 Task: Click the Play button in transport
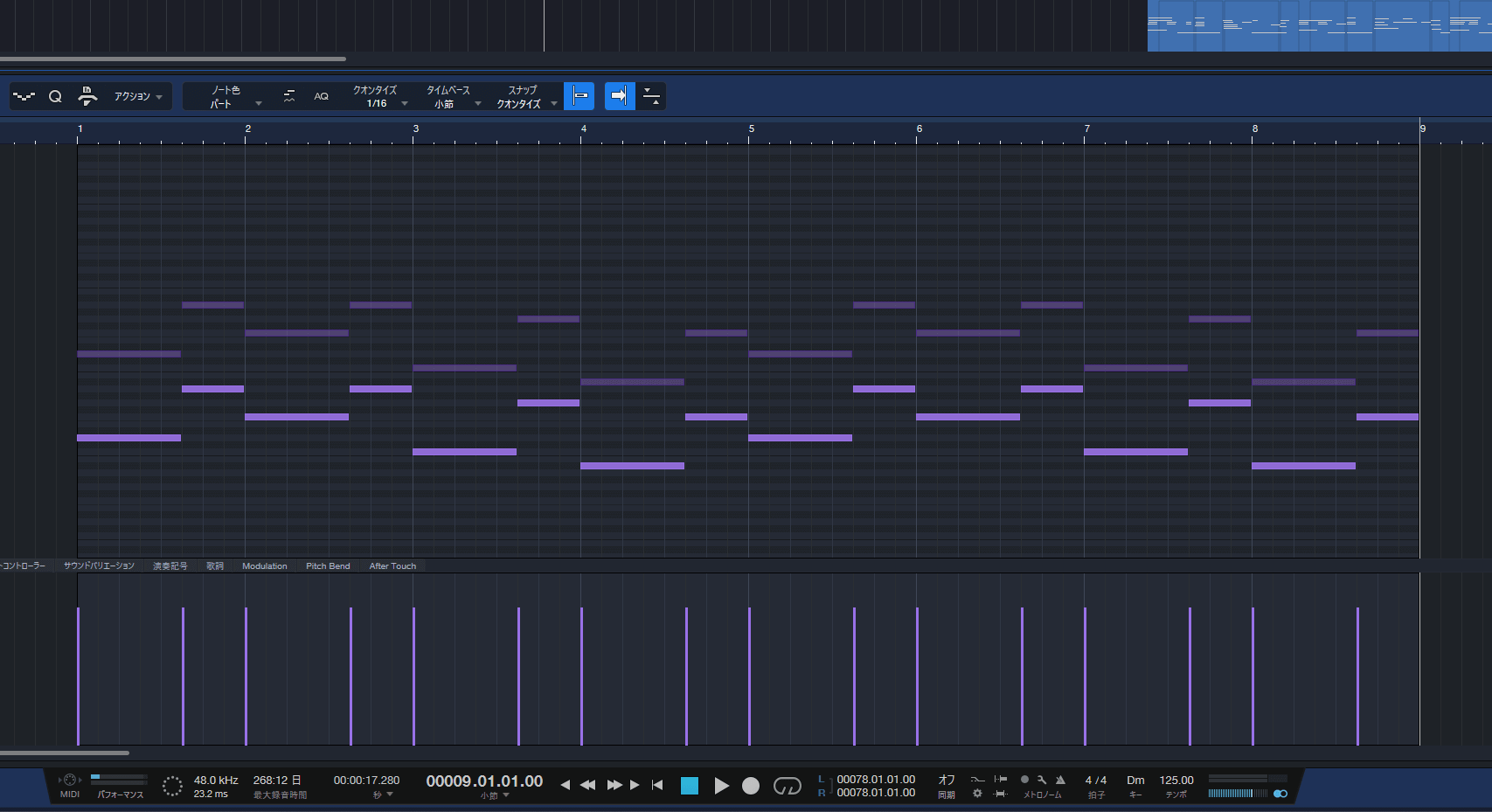(721, 786)
